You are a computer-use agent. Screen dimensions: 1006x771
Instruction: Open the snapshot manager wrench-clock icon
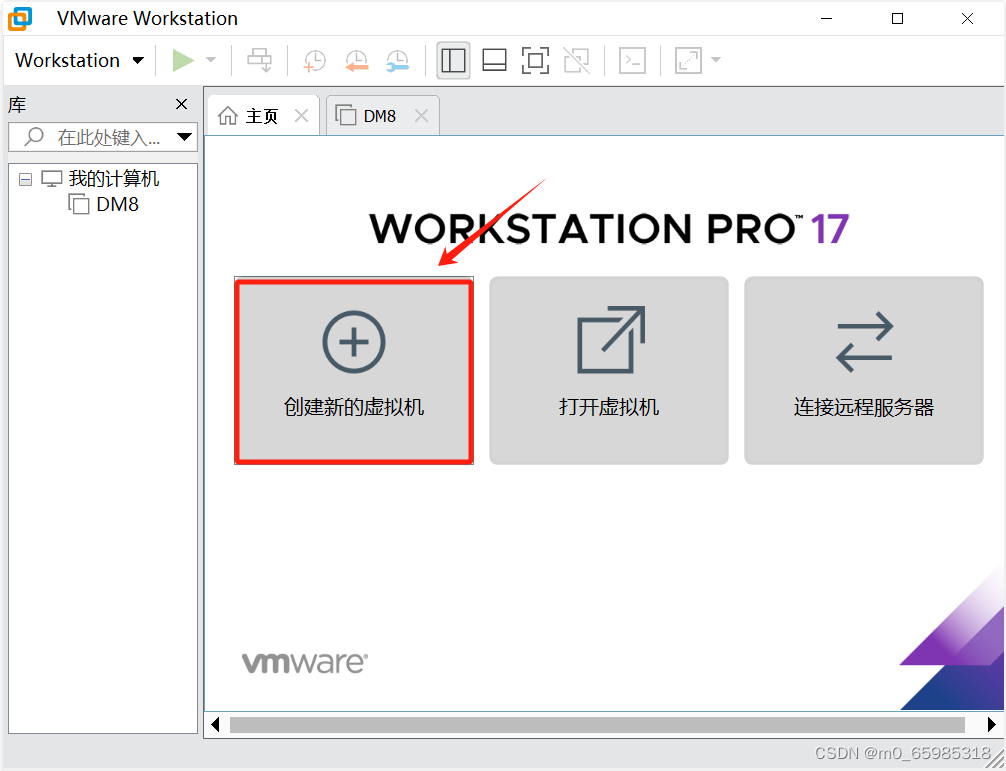click(x=398, y=60)
